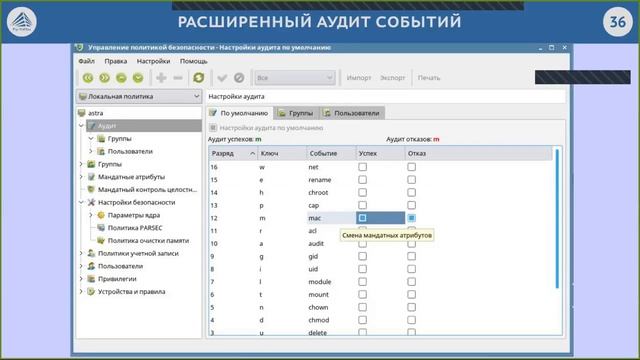Toggle the Отказ checkbox for net
The width and height of the screenshot is (640, 360).
click(411, 167)
